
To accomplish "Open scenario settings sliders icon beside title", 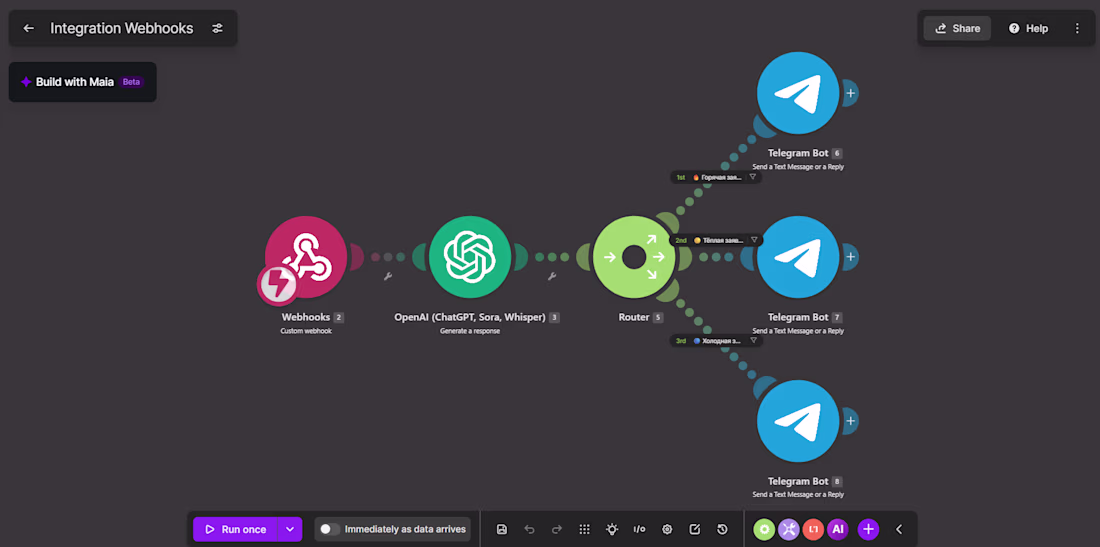I will (217, 29).
